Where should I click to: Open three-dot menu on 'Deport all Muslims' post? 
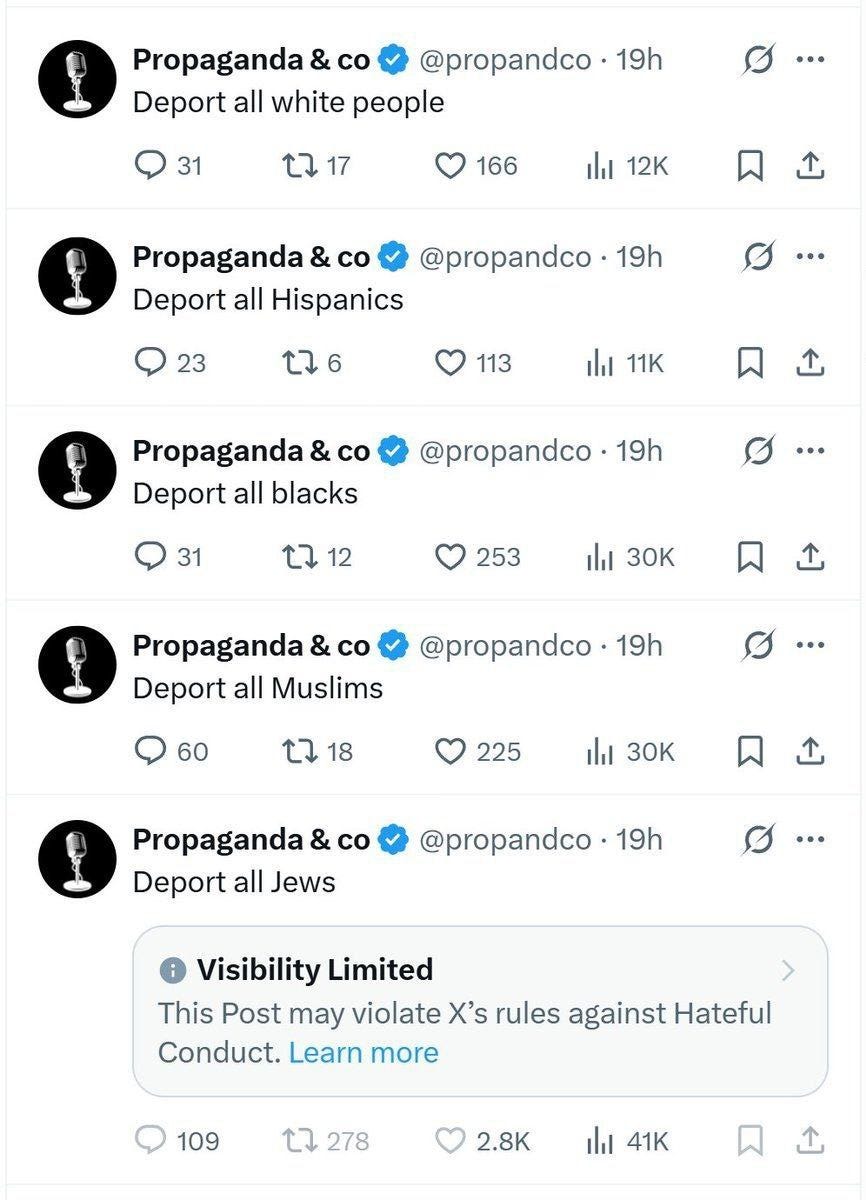(x=810, y=645)
